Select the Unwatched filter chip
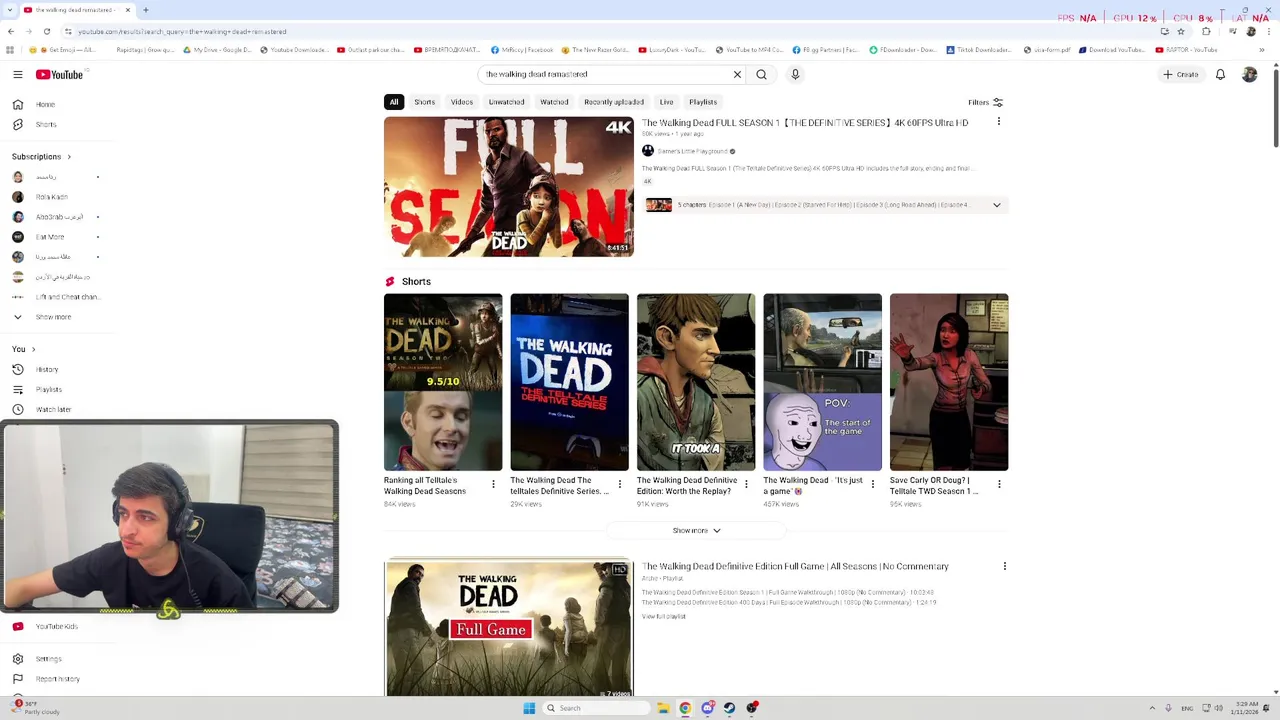1280x720 pixels. pos(506,102)
